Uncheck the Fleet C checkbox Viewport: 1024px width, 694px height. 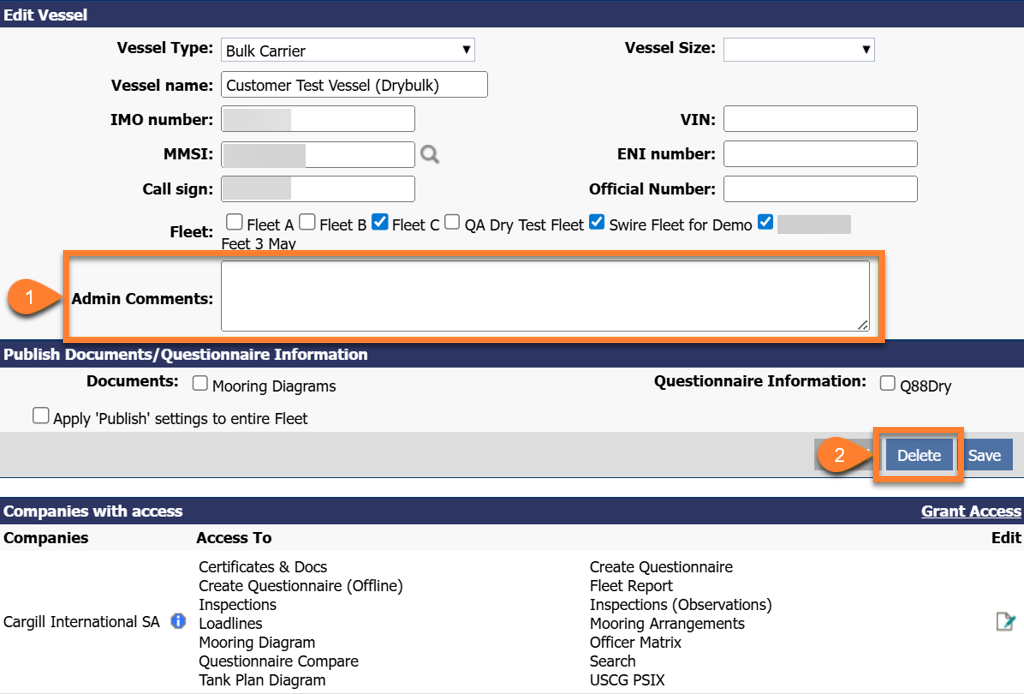[380, 222]
